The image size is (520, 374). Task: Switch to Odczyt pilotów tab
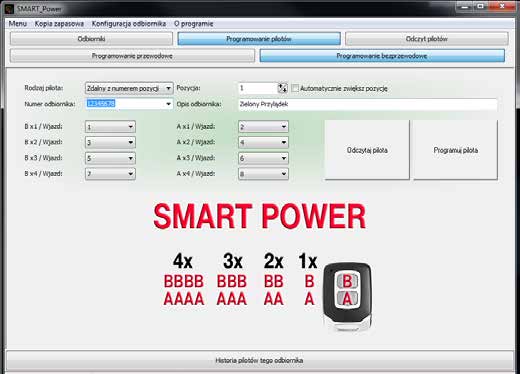coord(427,39)
